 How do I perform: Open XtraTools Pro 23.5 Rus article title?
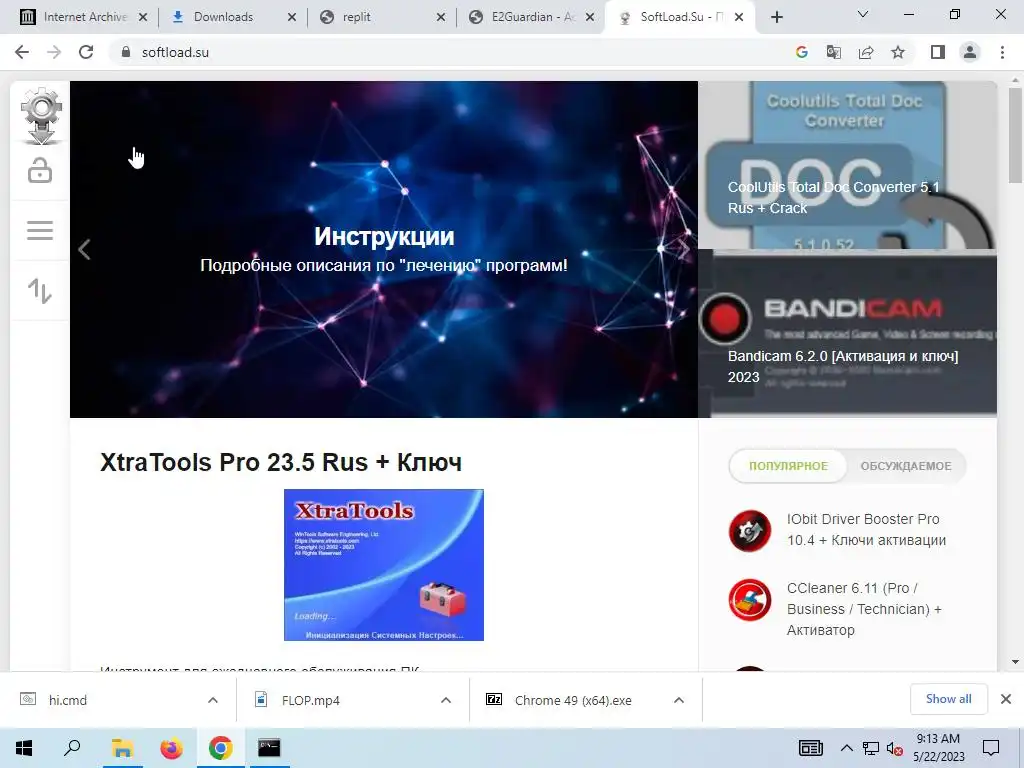click(x=281, y=462)
